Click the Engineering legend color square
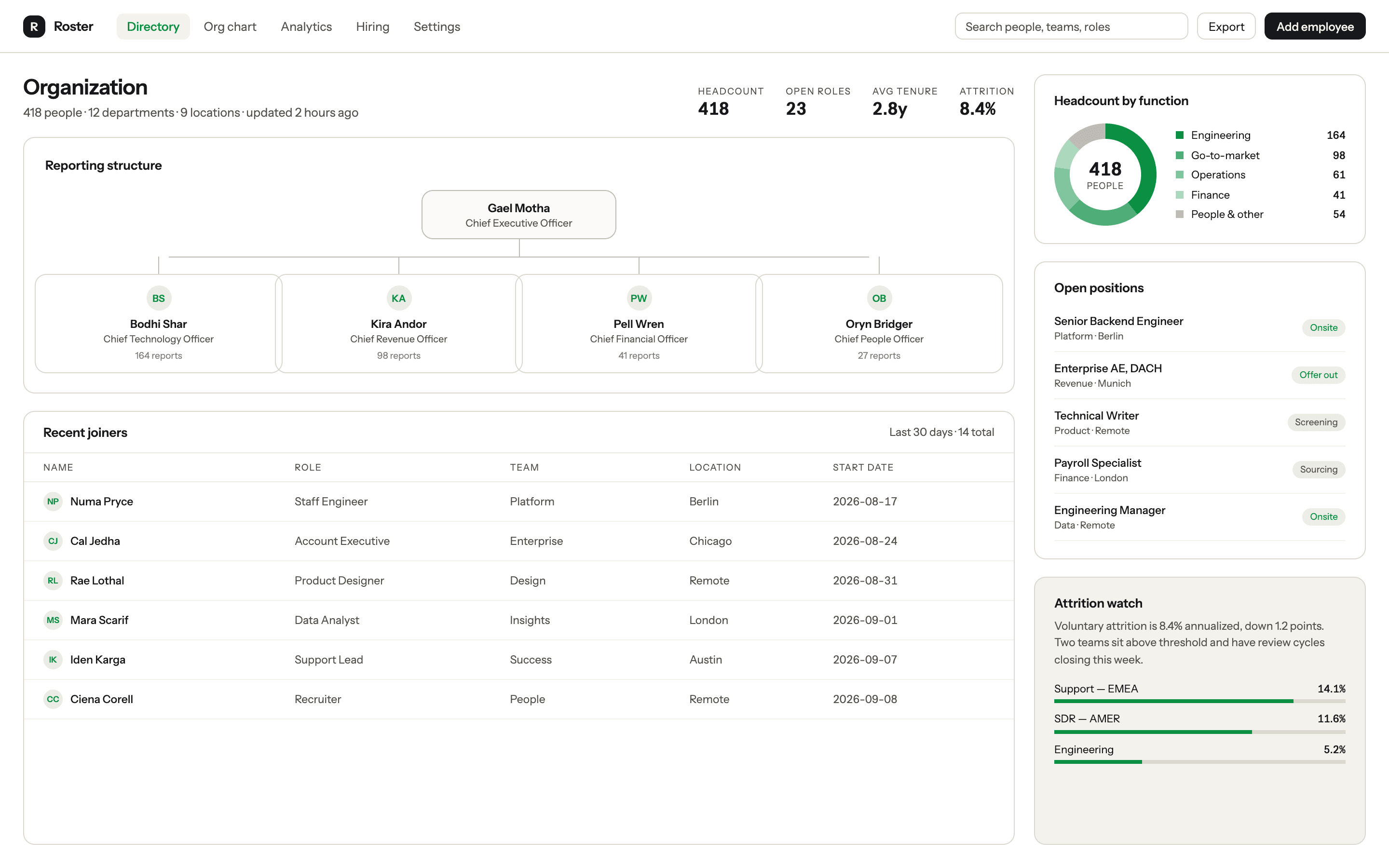Image resolution: width=1389 pixels, height=868 pixels. point(1180,135)
